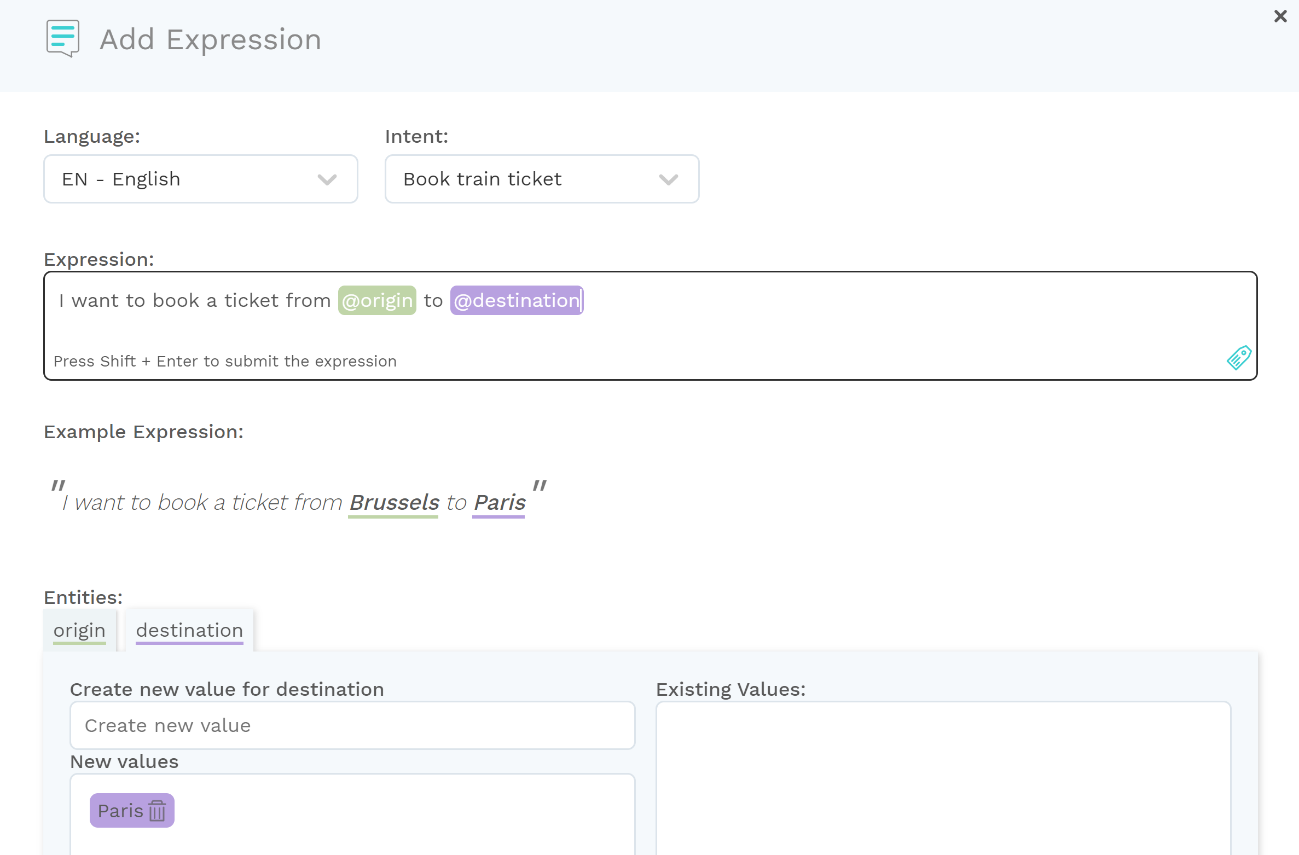This screenshot has height=855, width=1299.
Task: Click "Create new value for destination" label
Action: click(227, 689)
